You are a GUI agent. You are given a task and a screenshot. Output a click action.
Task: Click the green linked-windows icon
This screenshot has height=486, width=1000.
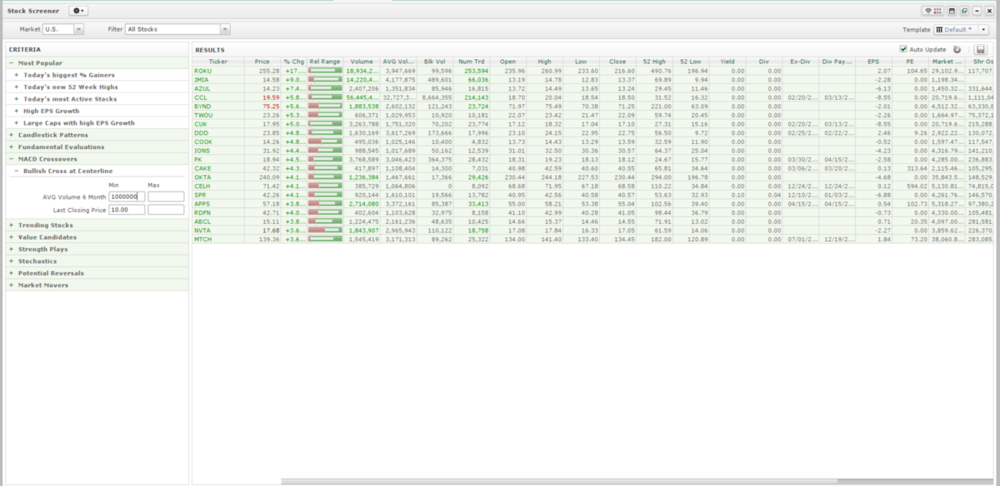pos(964,11)
